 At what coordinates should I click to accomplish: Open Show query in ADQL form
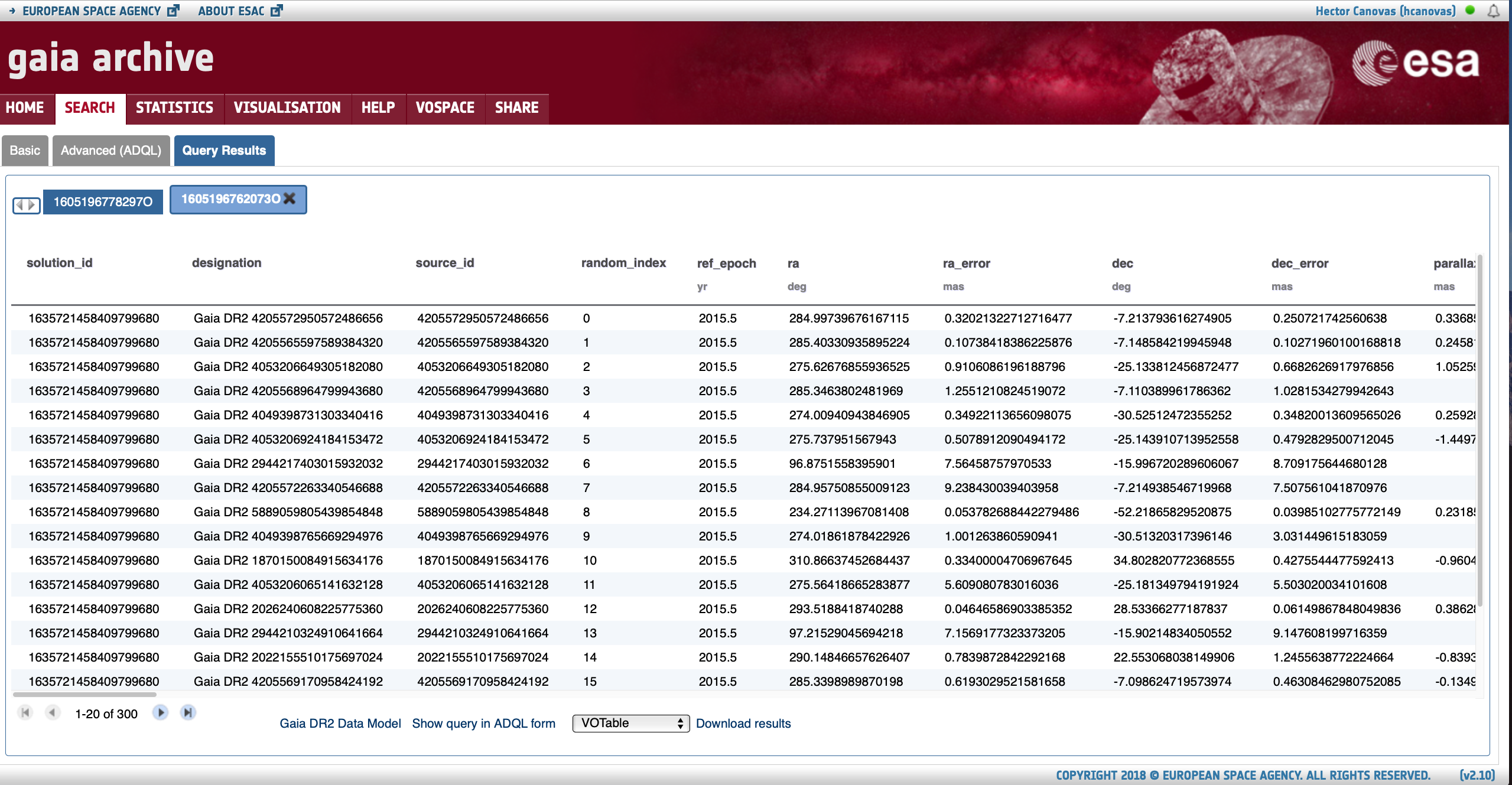tap(484, 724)
